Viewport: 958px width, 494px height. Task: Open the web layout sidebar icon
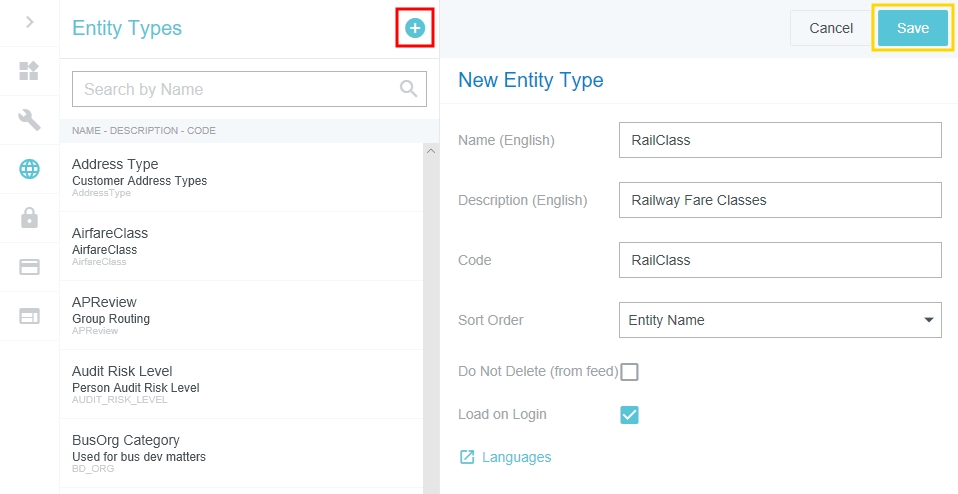coord(29,316)
